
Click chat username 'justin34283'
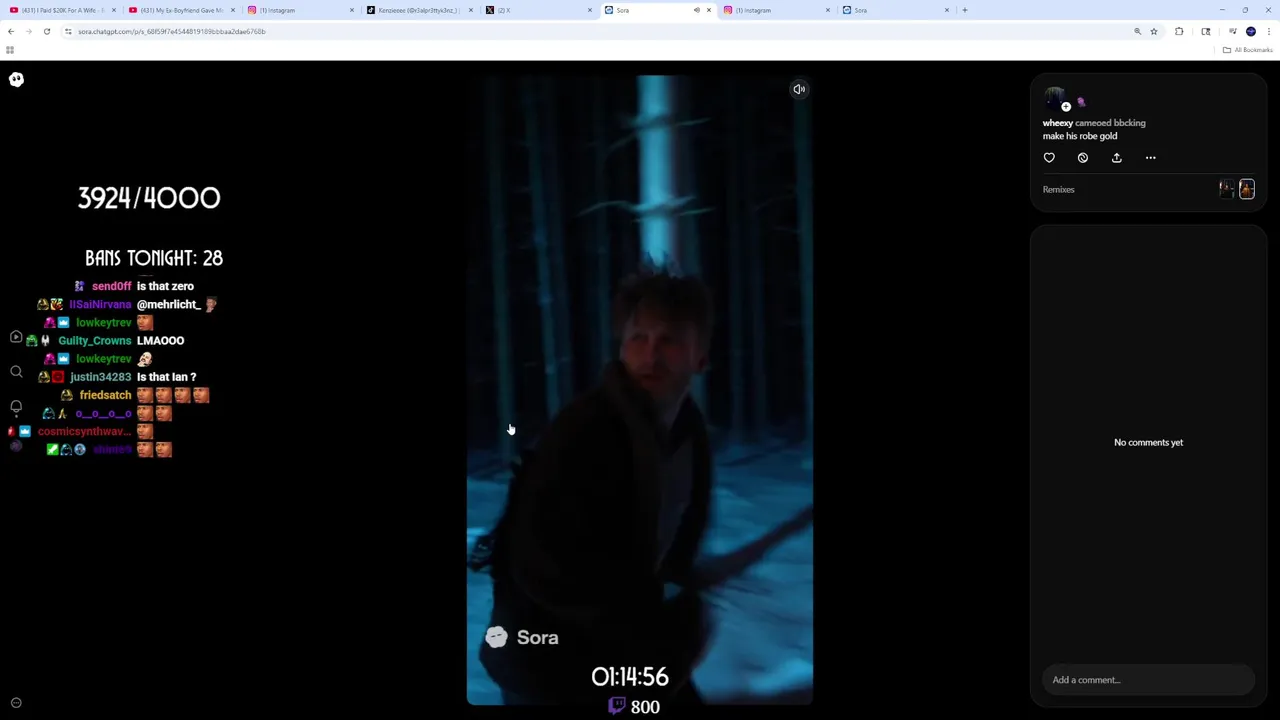(101, 377)
